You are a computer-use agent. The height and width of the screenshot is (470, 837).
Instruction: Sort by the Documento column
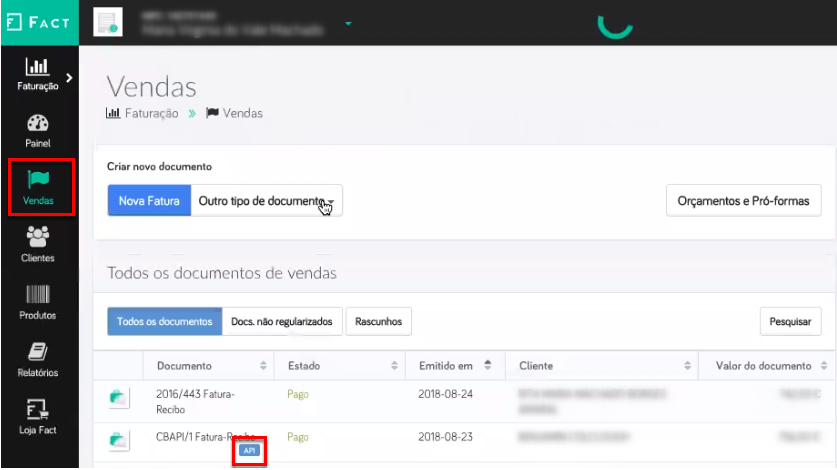click(x=207, y=365)
